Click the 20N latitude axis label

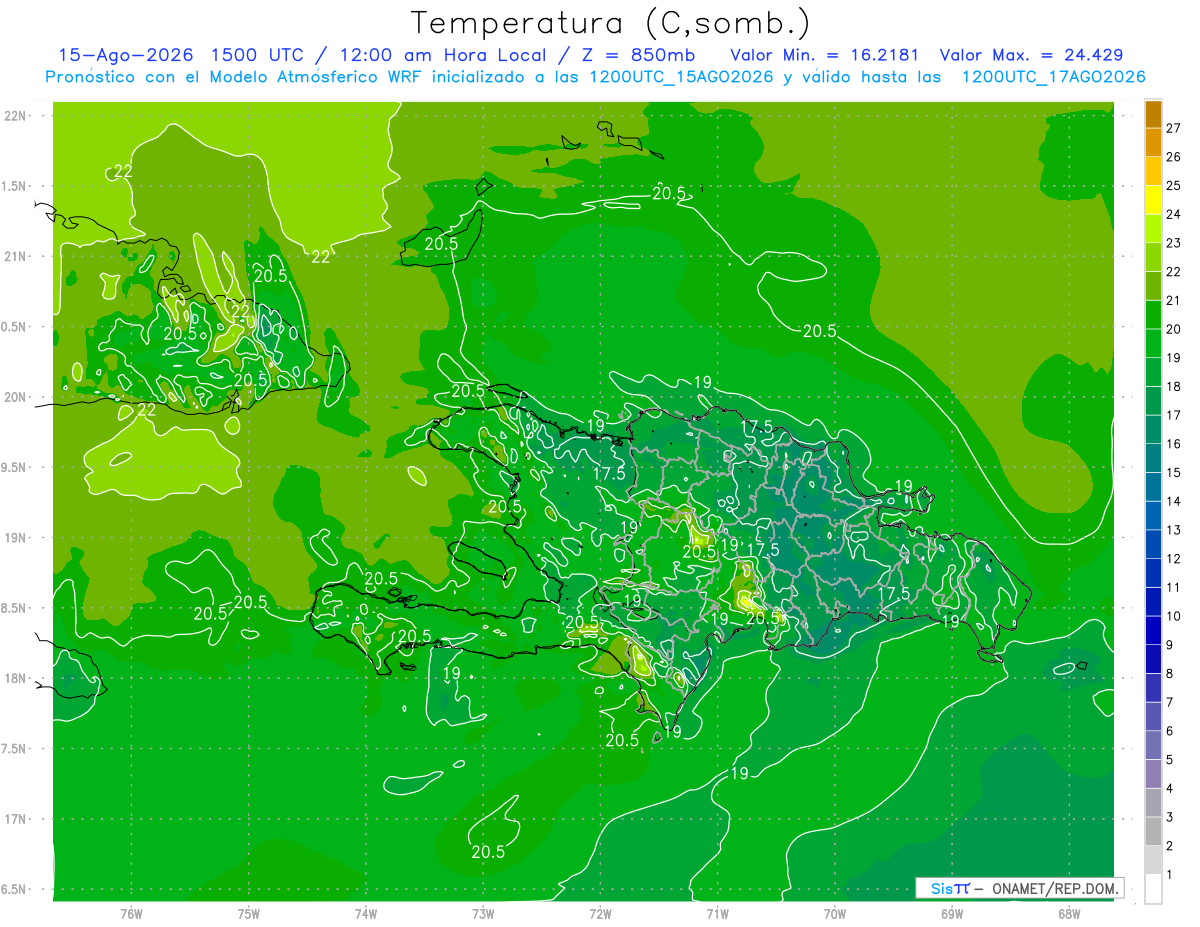(14, 397)
